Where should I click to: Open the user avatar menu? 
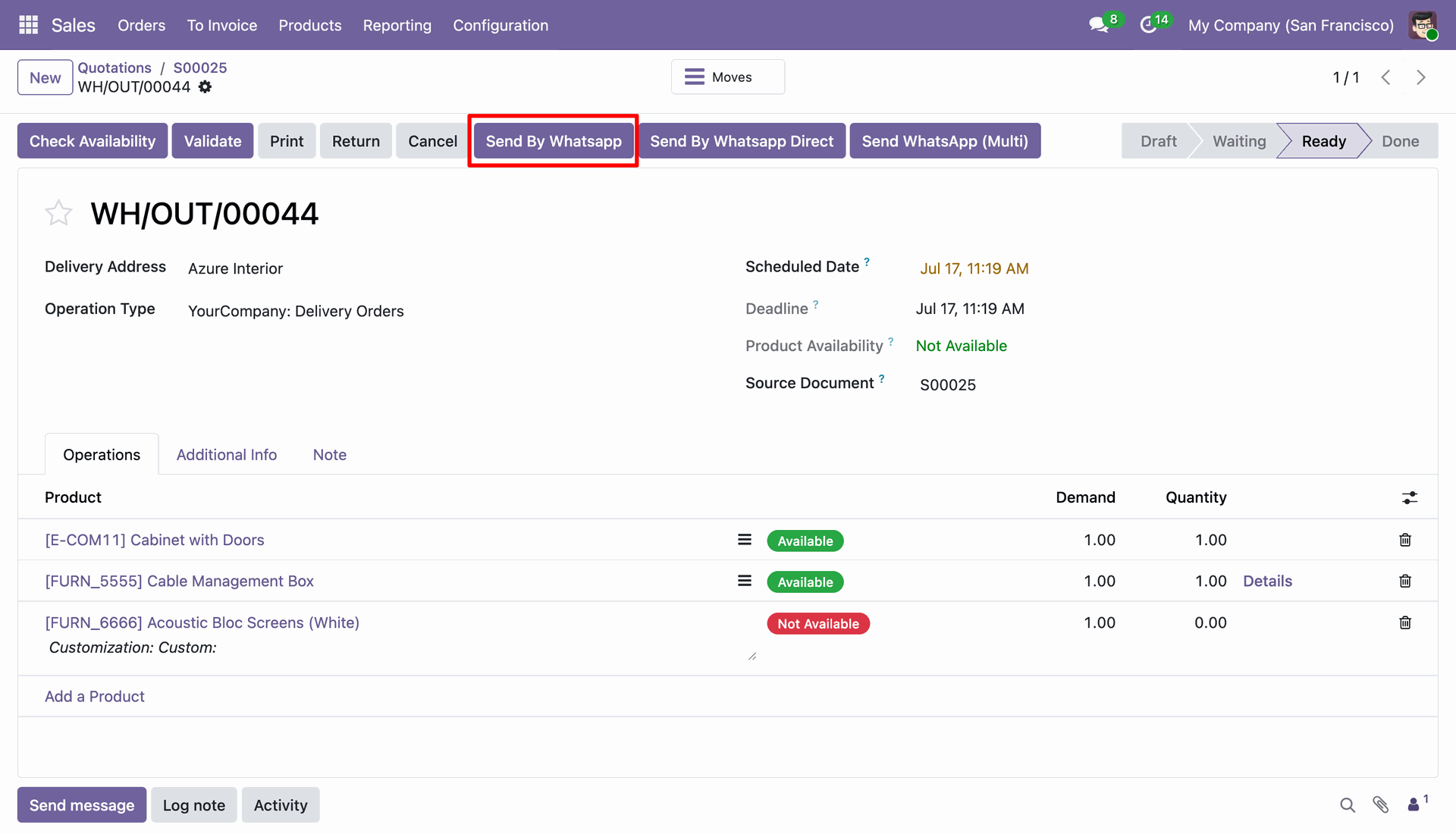[x=1423, y=25]
